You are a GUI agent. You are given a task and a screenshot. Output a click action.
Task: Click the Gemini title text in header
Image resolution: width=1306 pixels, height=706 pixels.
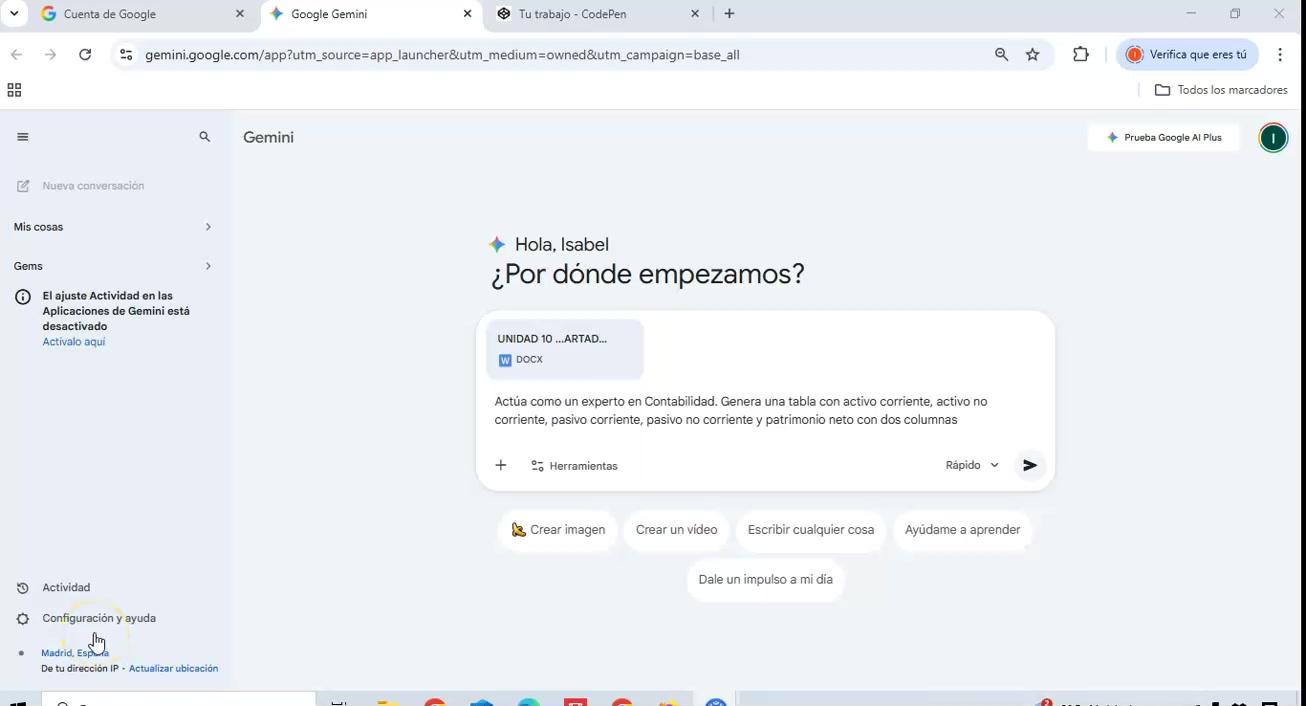coord(268,138)
